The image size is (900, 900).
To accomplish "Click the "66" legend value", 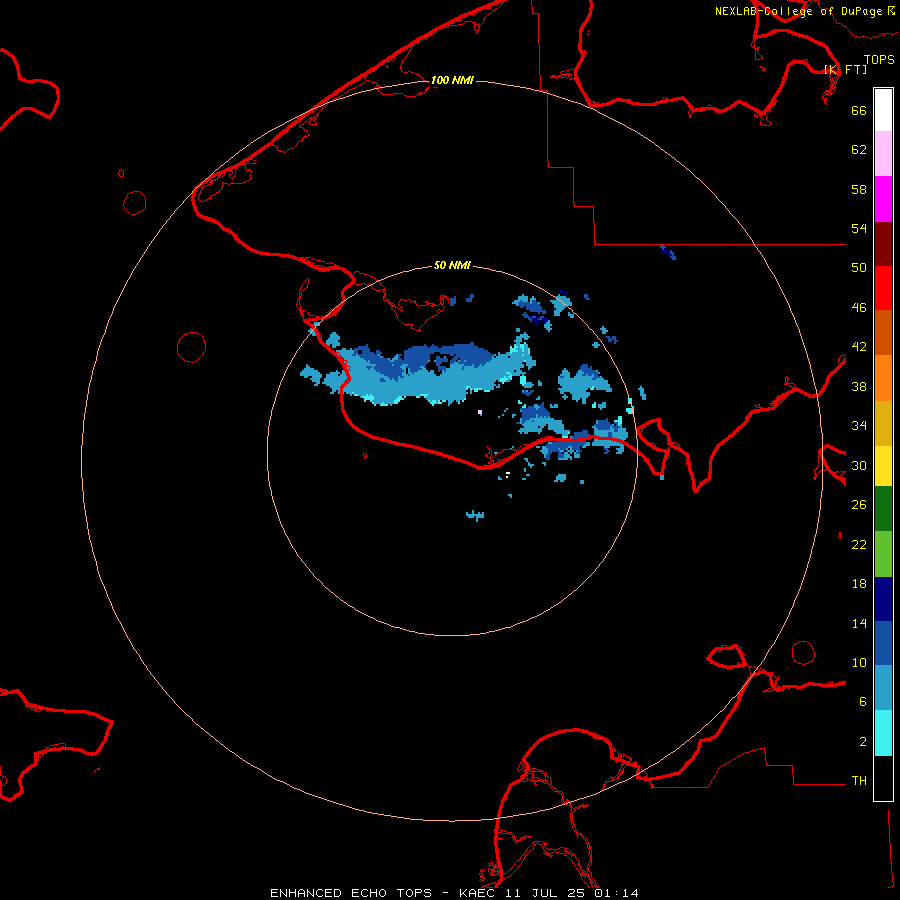I will pyautogui.click(x=859, y=110).
